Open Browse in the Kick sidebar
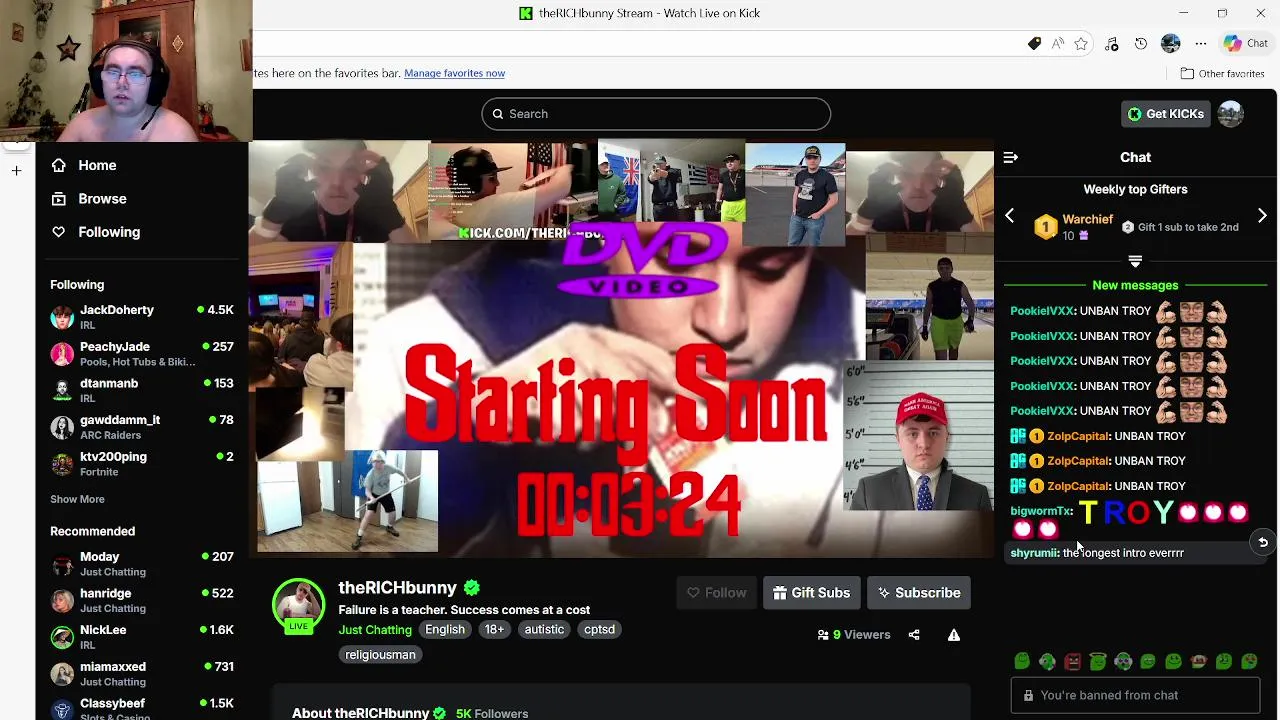This screenshot has width=1280, height=720. tap(102, 198)
